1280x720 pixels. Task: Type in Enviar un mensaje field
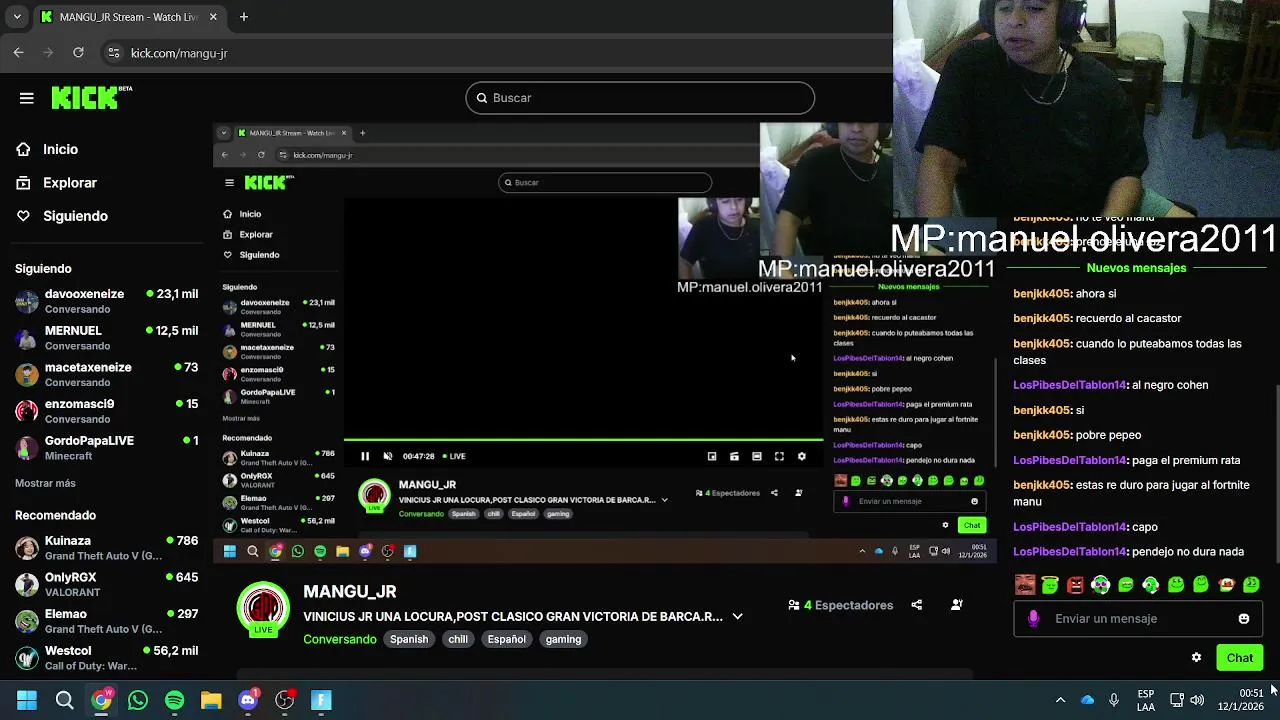(x=1138, y=619)
